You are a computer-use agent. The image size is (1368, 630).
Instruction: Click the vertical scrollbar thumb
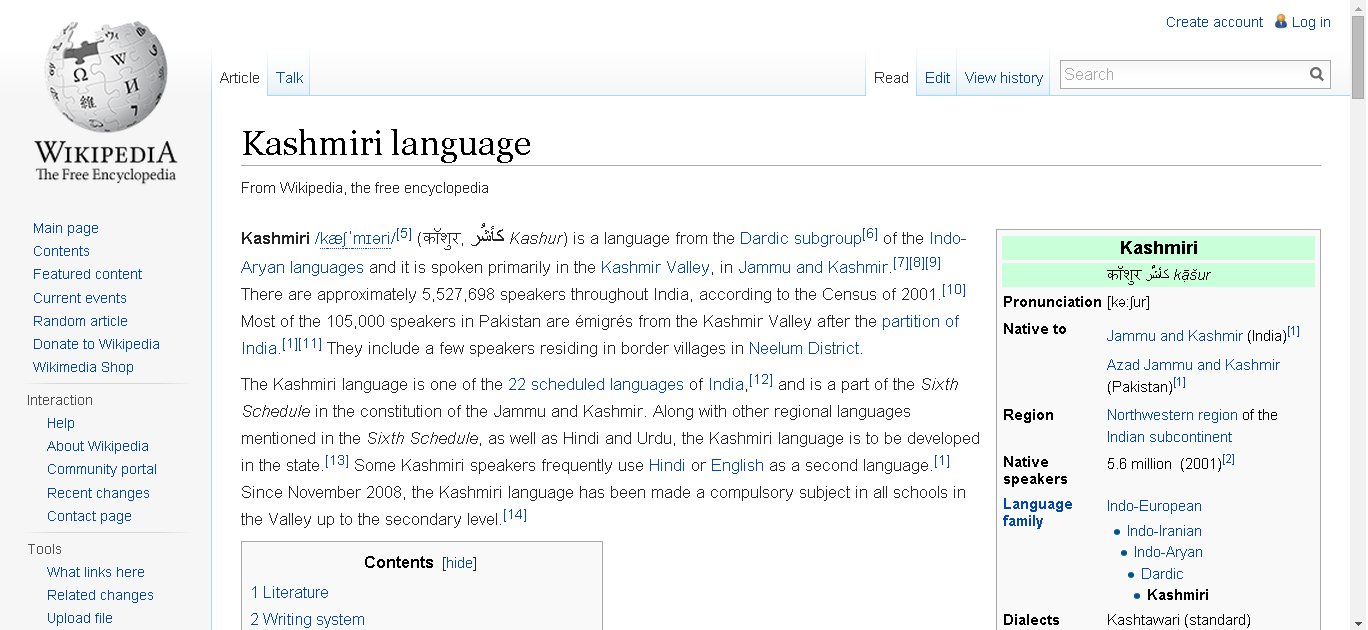[x=1358, y=58]
